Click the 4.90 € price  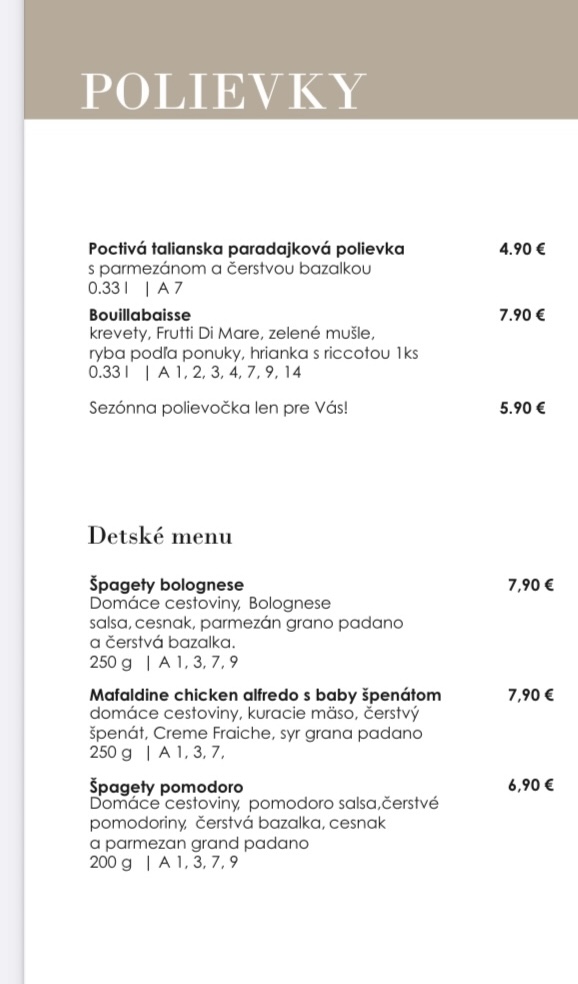(x=522, y=249)
